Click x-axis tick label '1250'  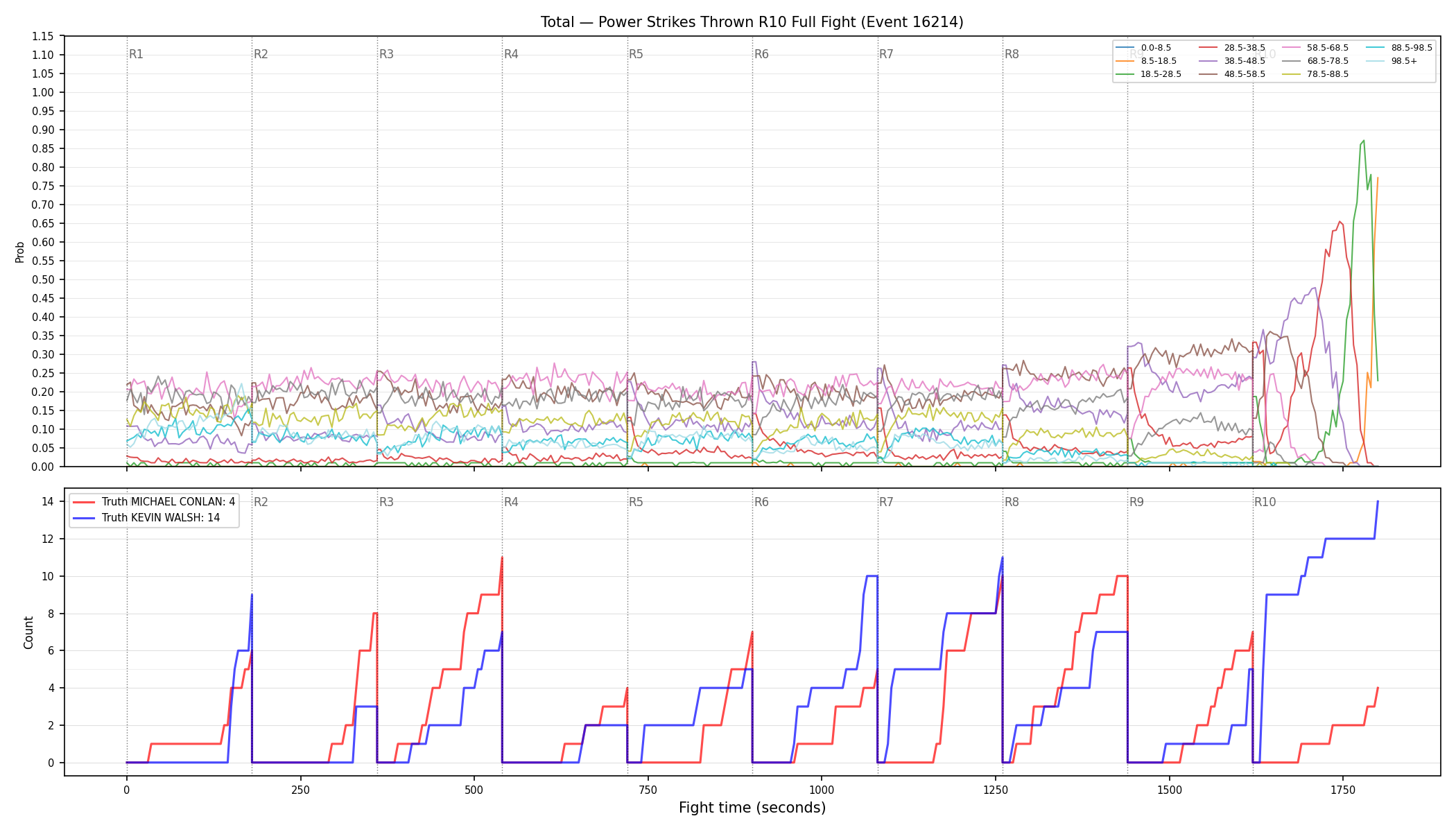(x=995, y=790)
